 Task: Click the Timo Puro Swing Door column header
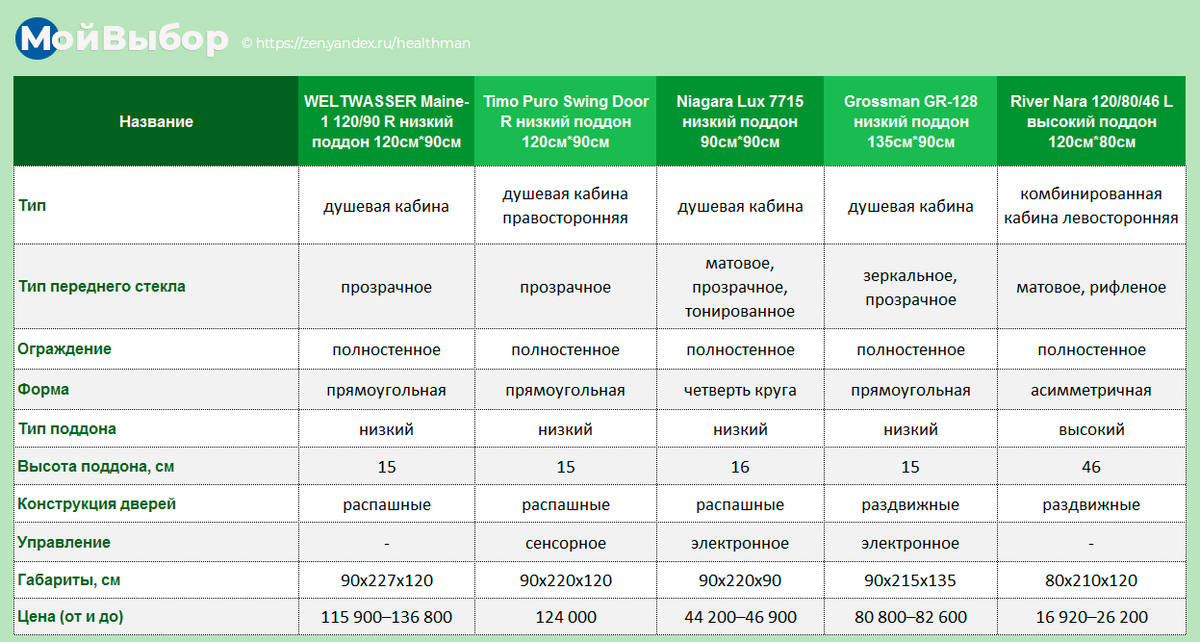pos(565,121)
